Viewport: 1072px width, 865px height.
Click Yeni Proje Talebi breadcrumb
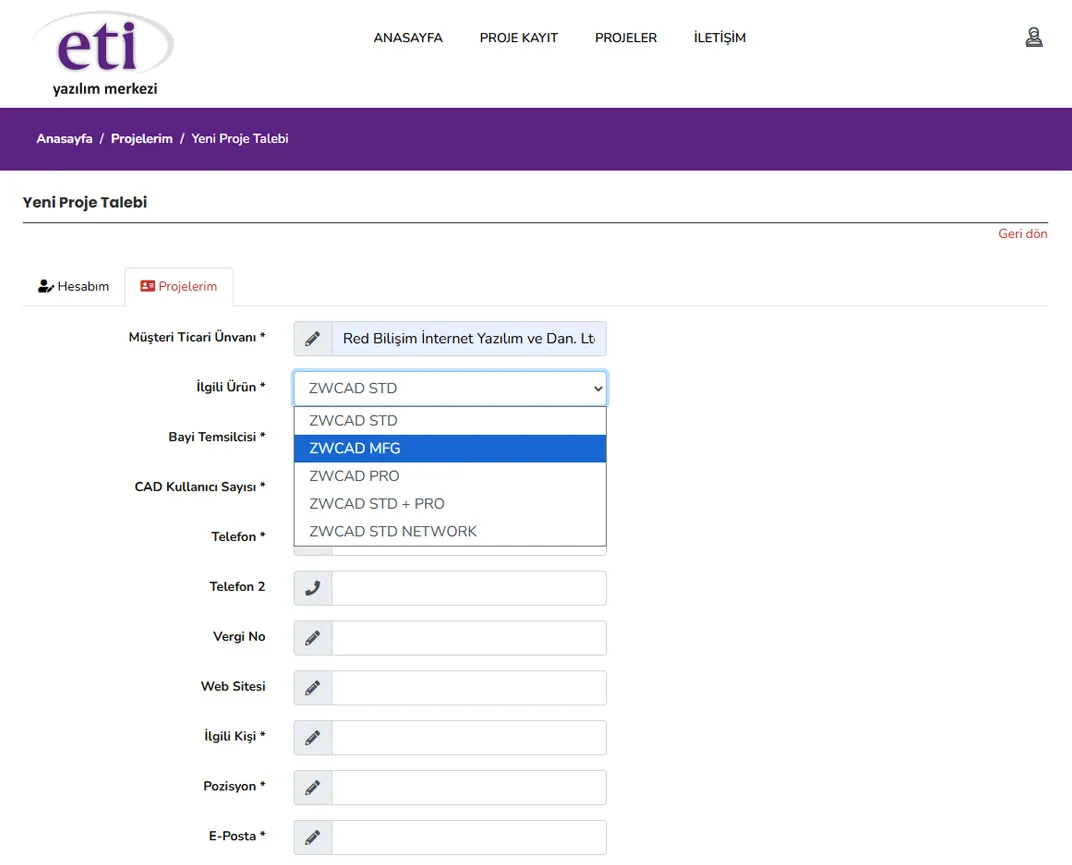[240, 139]
